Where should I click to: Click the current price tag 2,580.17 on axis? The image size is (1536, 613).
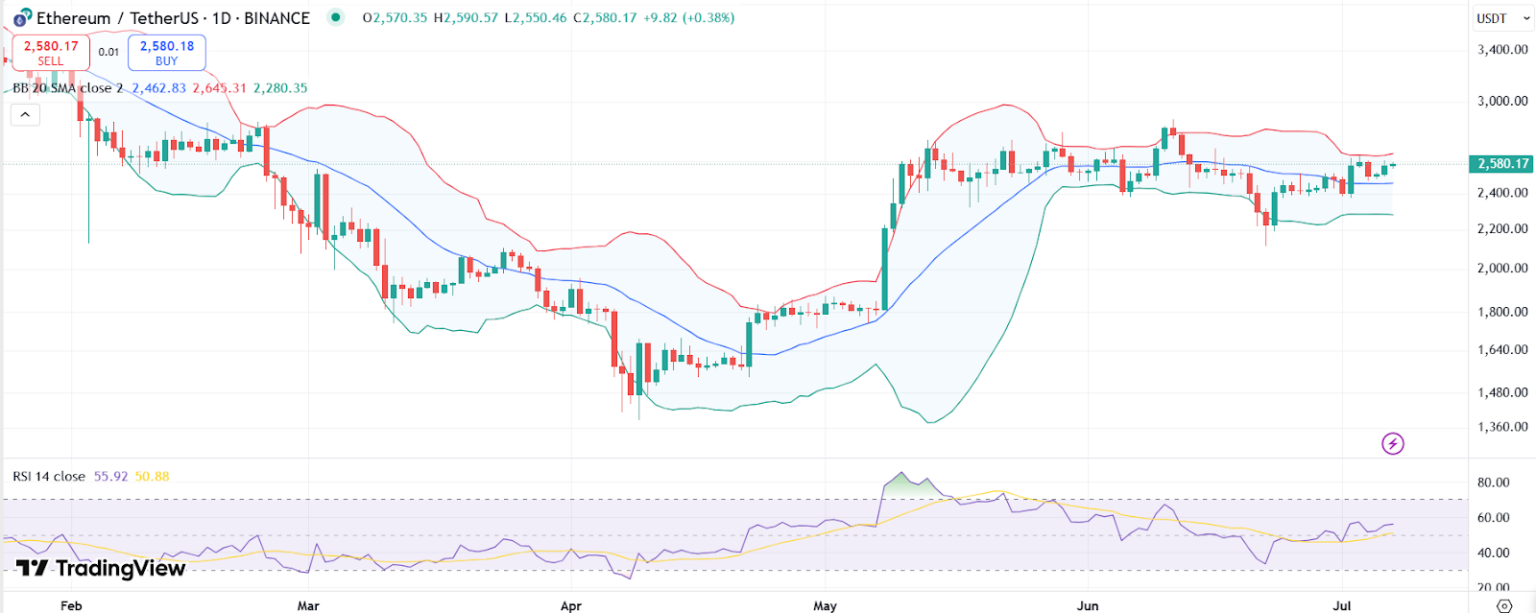(1502, 164)
